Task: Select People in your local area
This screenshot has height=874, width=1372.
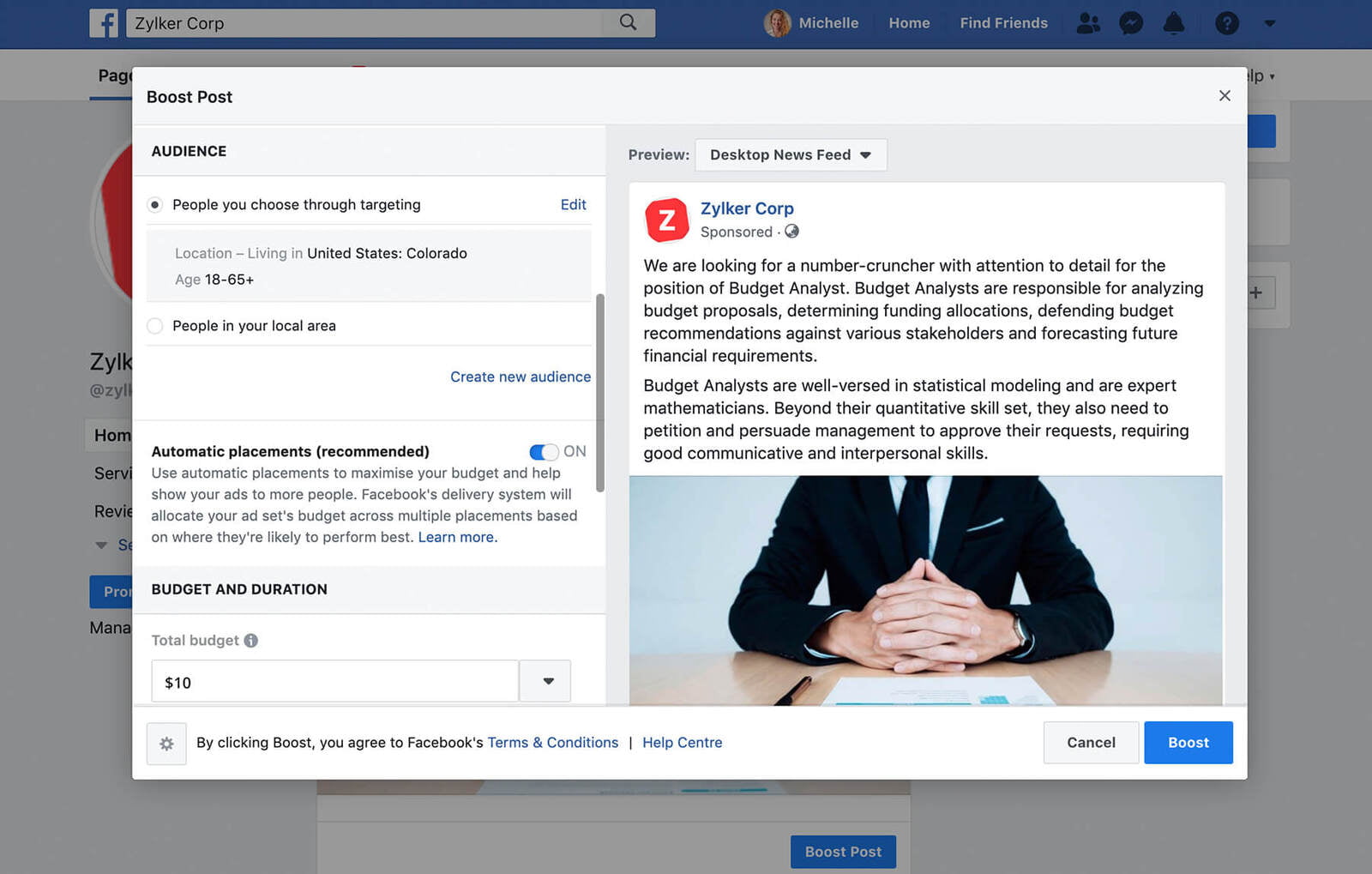Action: 155,326
